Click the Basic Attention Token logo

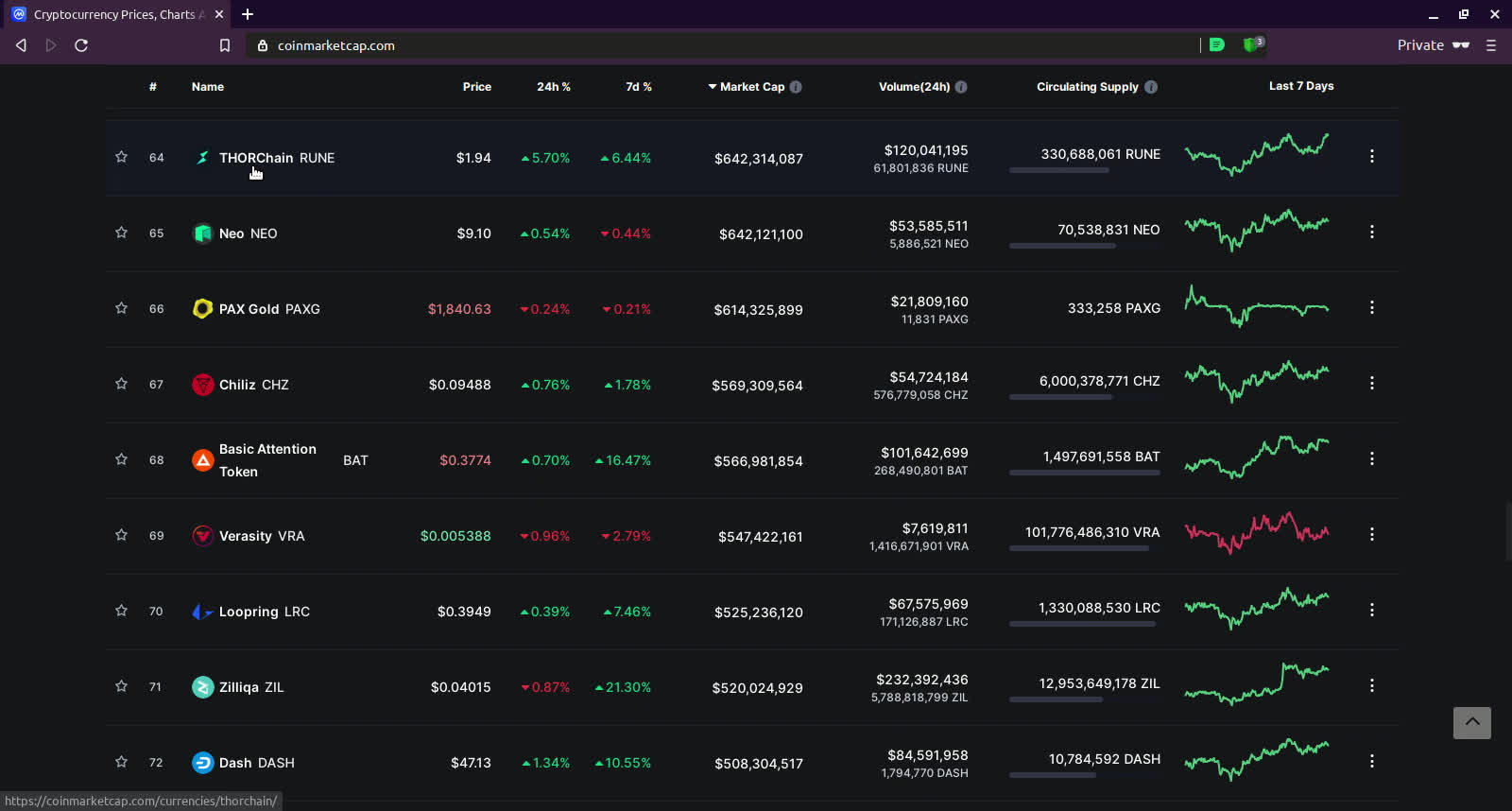[x=202, y=460]
